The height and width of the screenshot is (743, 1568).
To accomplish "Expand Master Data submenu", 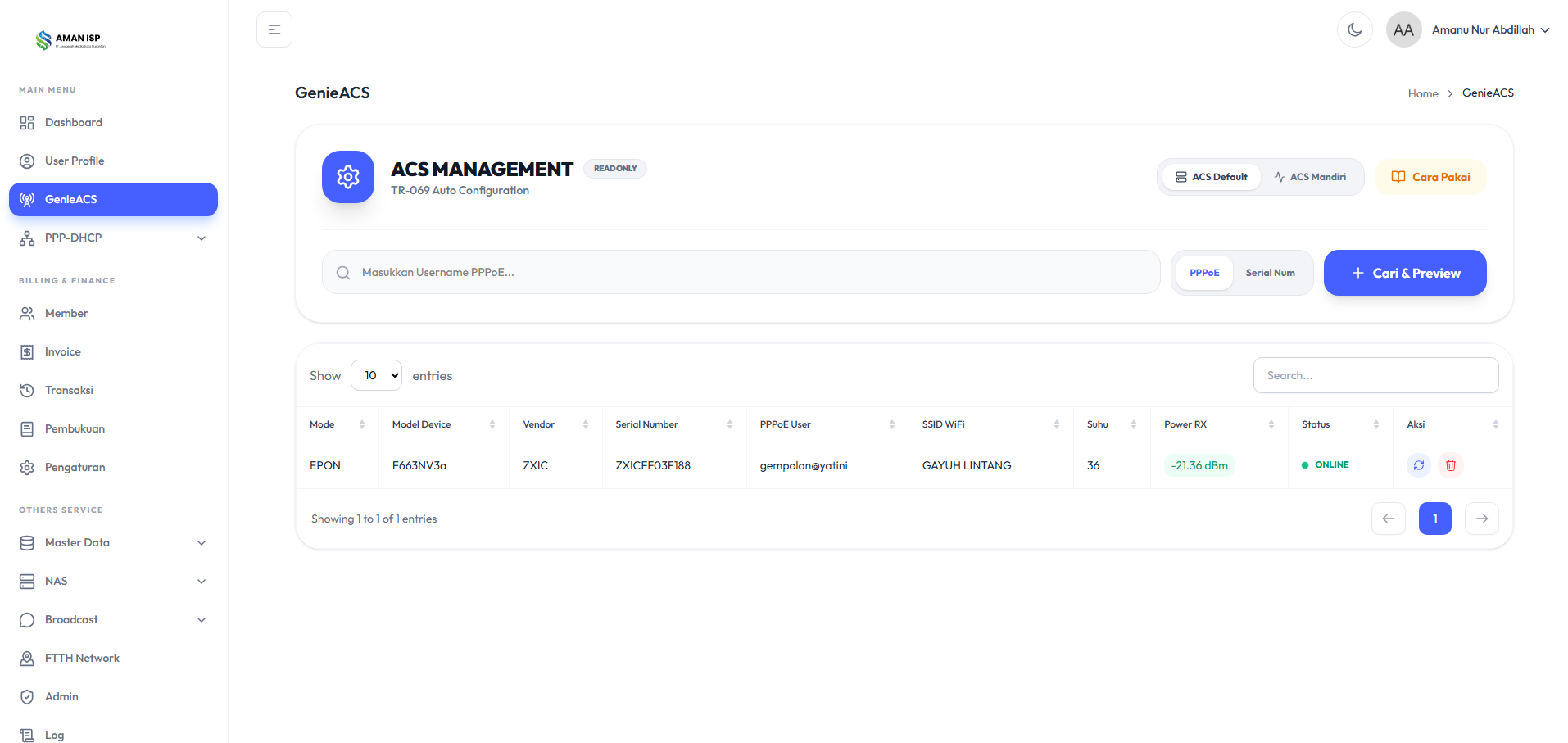I will click(113, 543).
